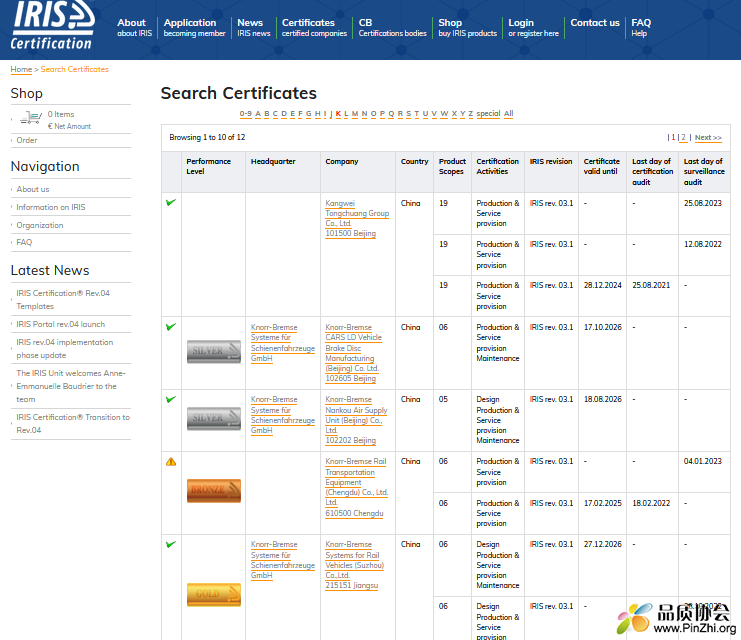Open the CB Certifications bodies menu
Image resolution: width=741 pixels, height=640 pixels.
point(392,27)
